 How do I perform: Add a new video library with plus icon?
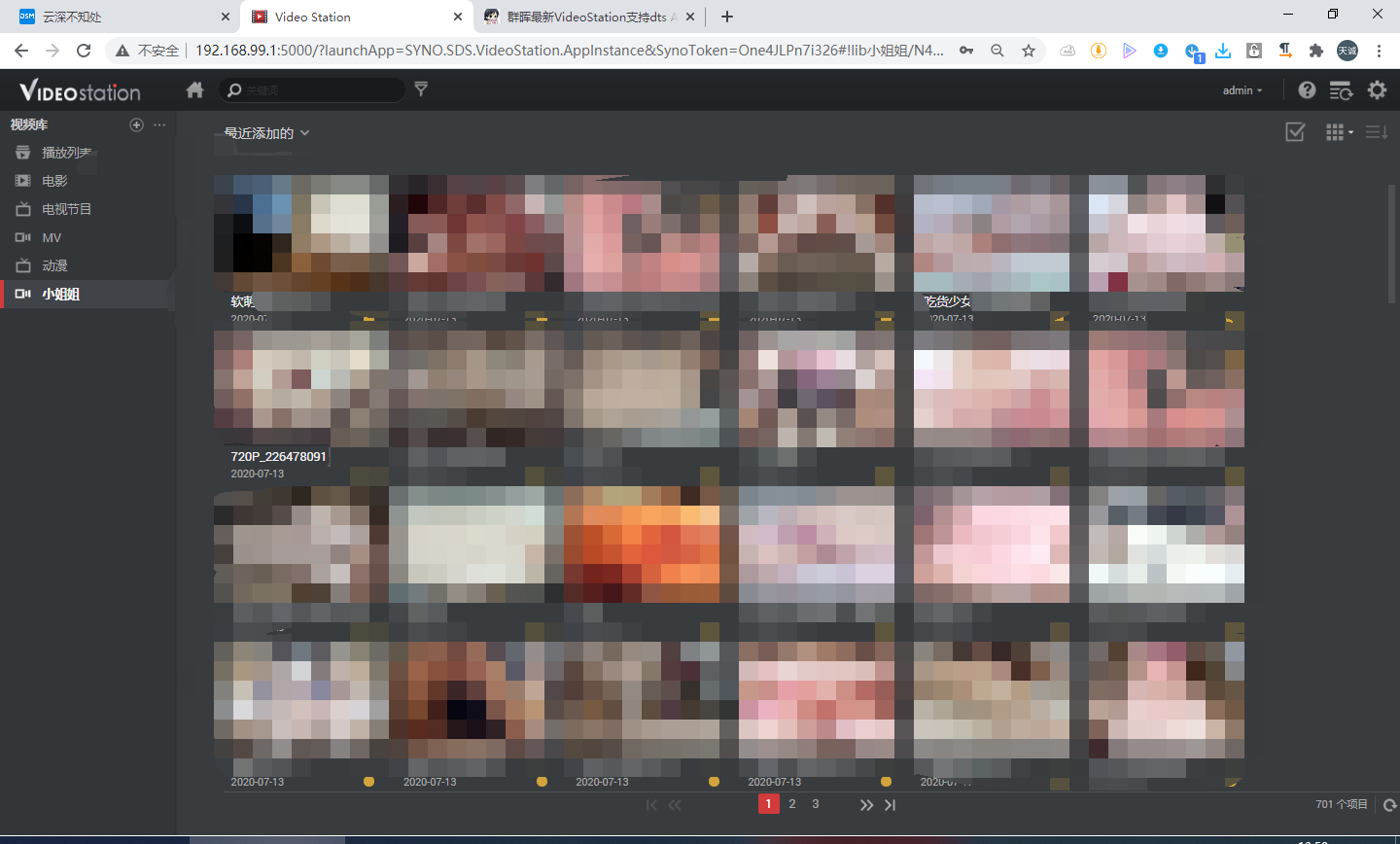[136, 124]
